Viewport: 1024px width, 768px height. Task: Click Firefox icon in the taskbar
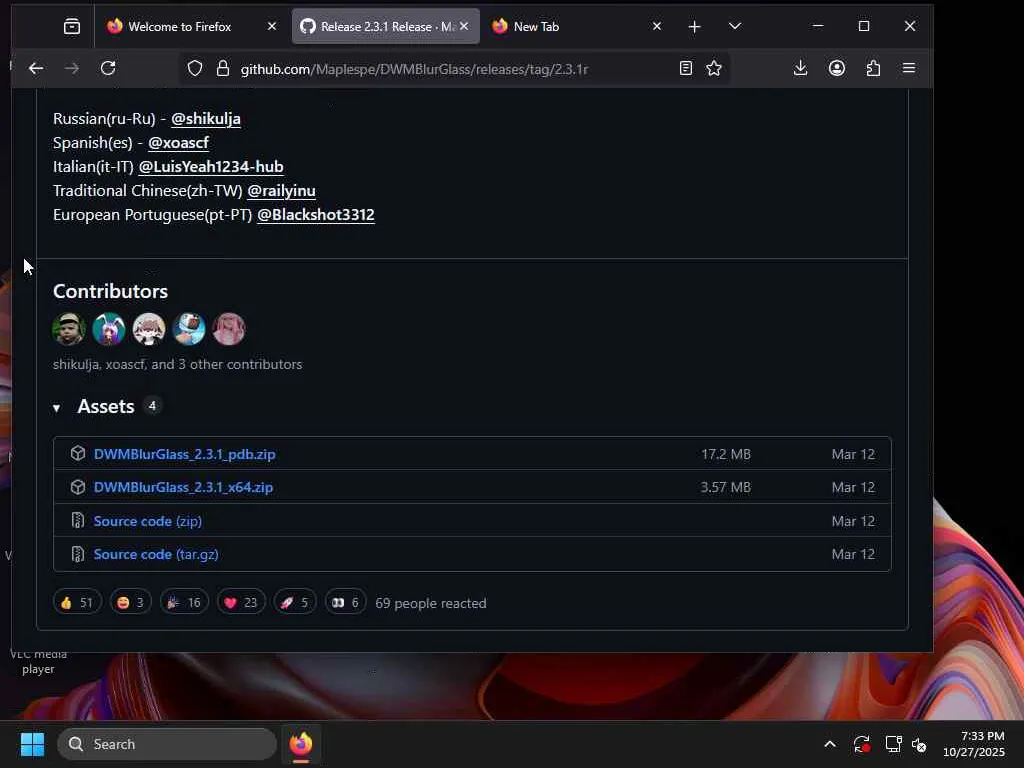(300, 744)
